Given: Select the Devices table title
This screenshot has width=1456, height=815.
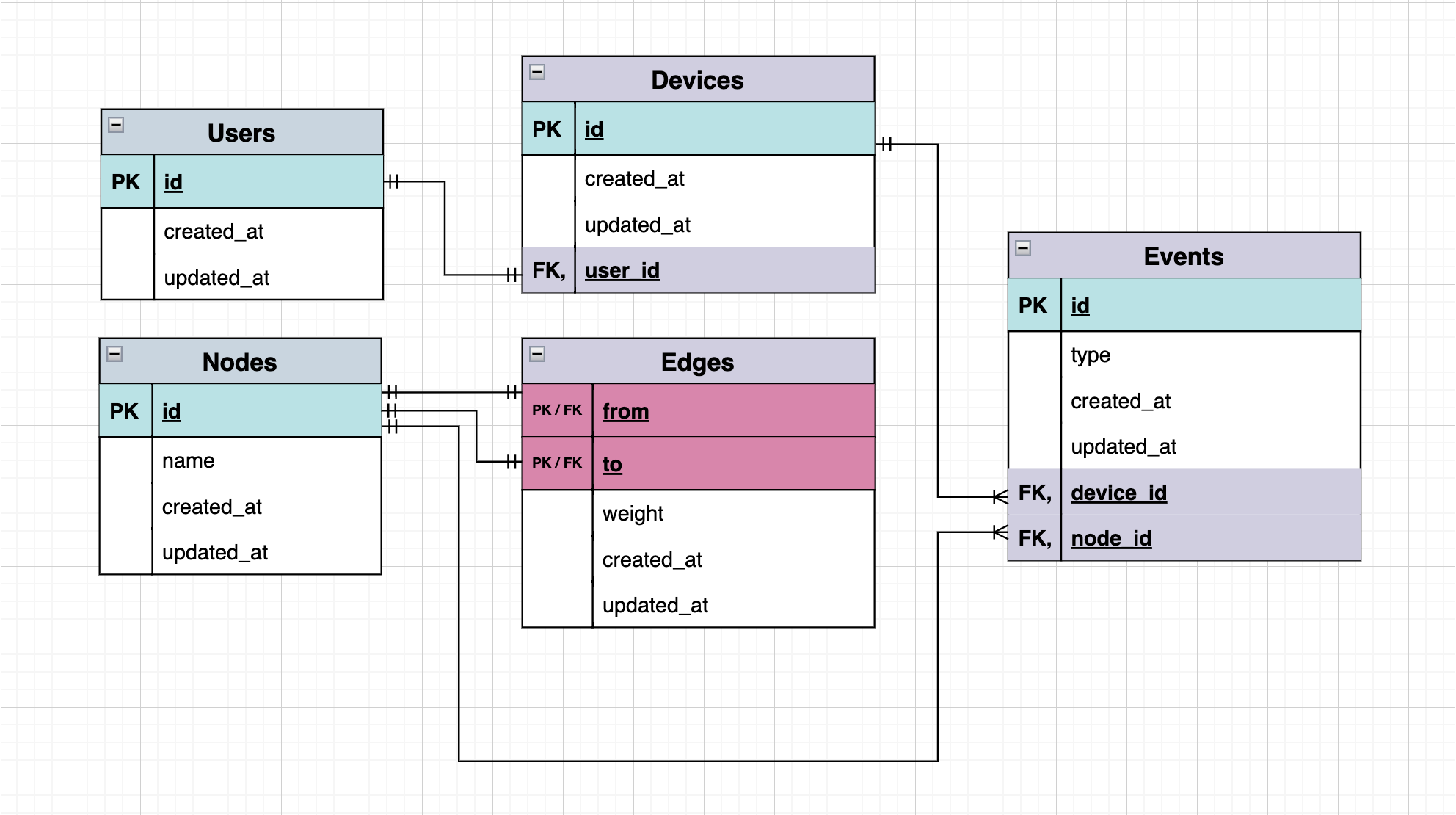Looking at the screenshot, I should (x=697, y=80).
